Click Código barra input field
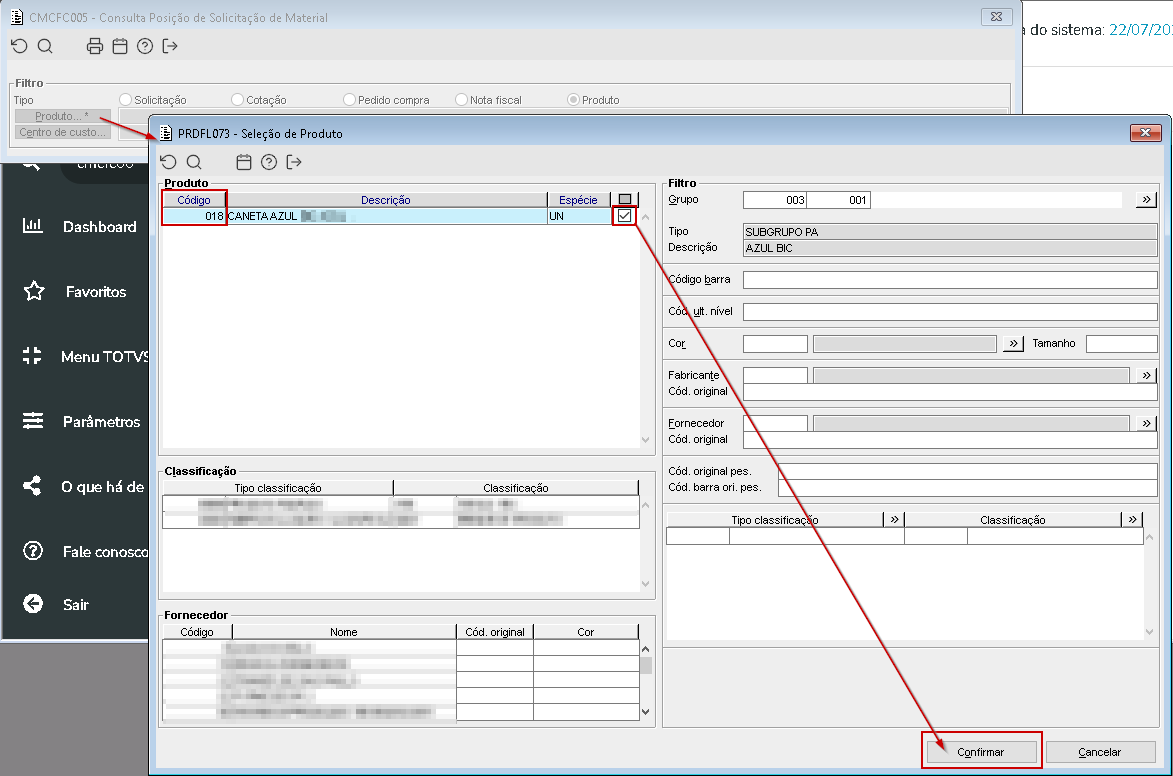 950,280
